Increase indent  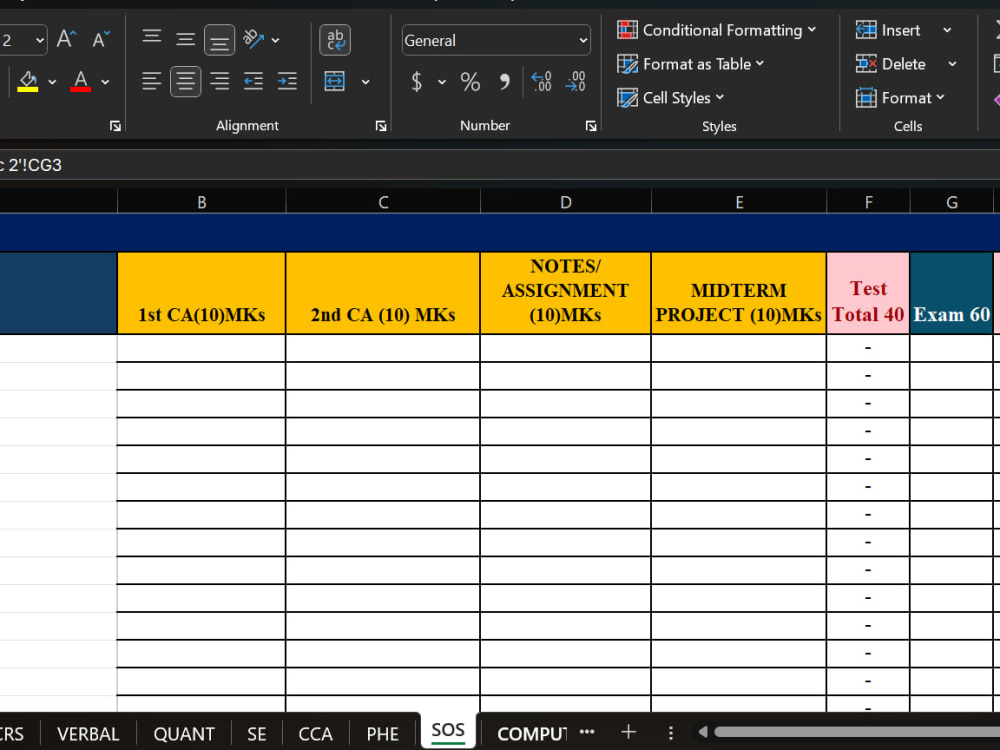[x=287, y=81]
